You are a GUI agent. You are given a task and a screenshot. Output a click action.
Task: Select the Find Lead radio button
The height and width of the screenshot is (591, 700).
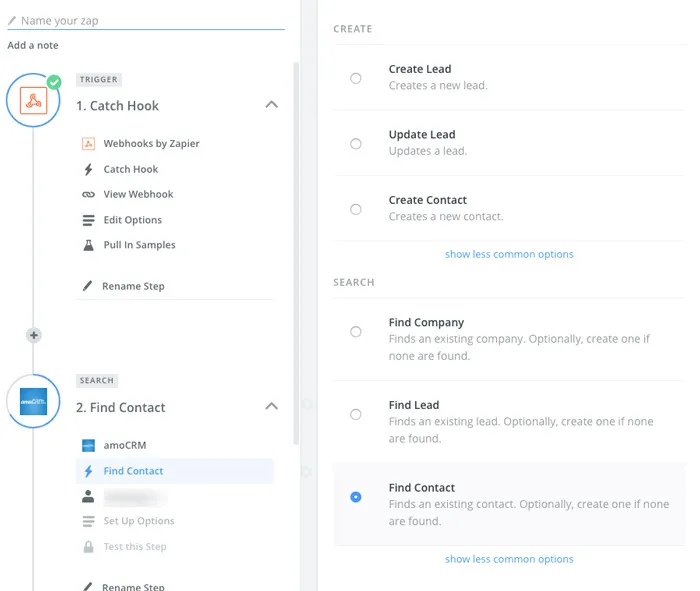pos(356,414)
